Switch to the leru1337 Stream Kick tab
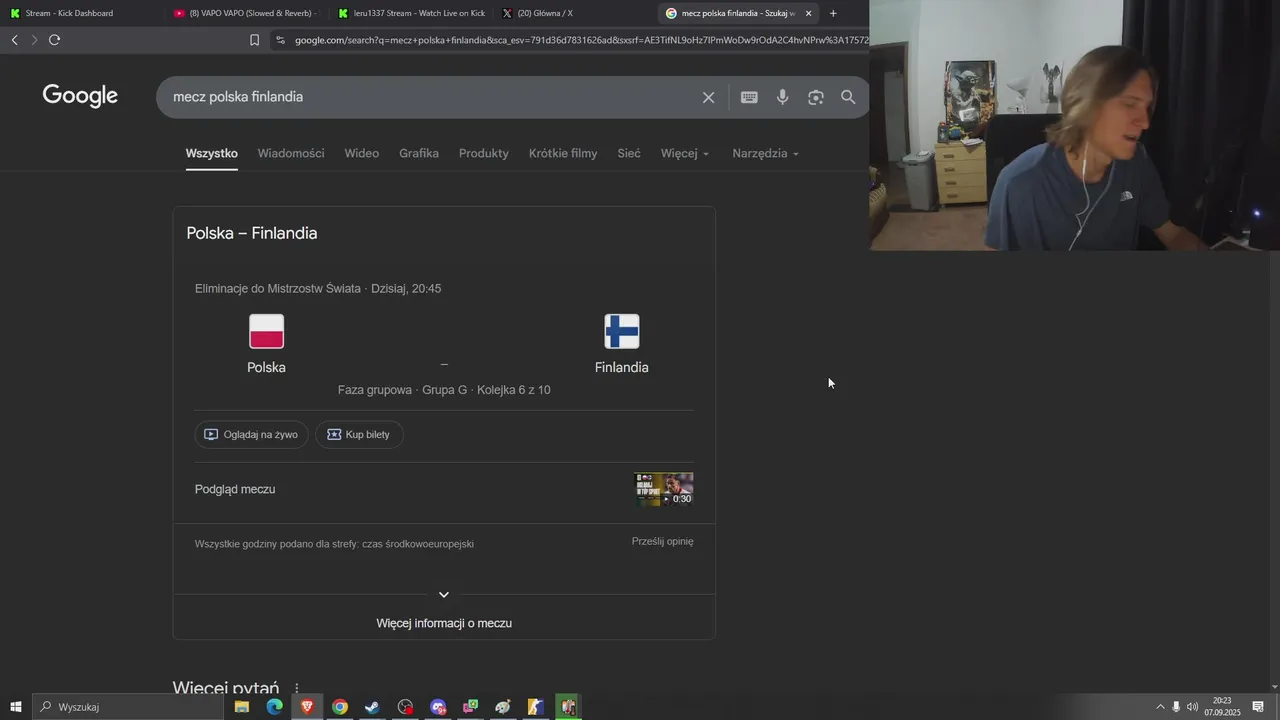 tap(411, 13)
